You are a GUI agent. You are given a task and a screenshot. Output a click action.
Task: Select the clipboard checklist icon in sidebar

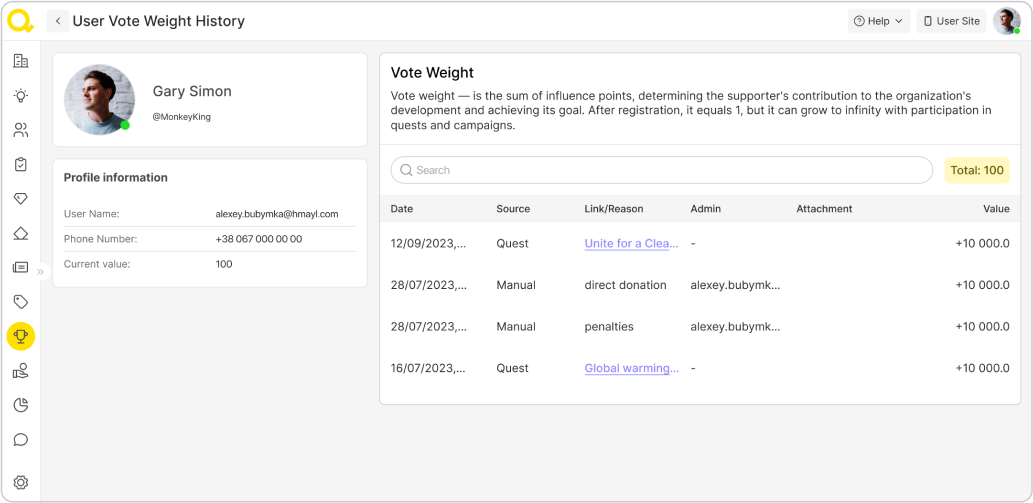(20, 164)
